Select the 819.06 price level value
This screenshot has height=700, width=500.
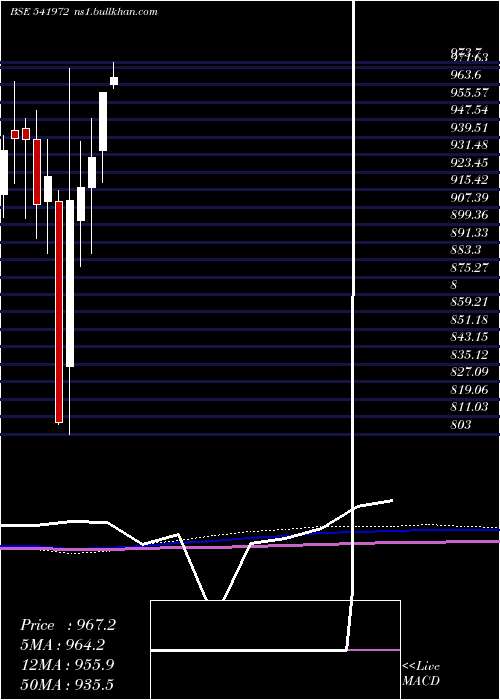tap(469, 390)
